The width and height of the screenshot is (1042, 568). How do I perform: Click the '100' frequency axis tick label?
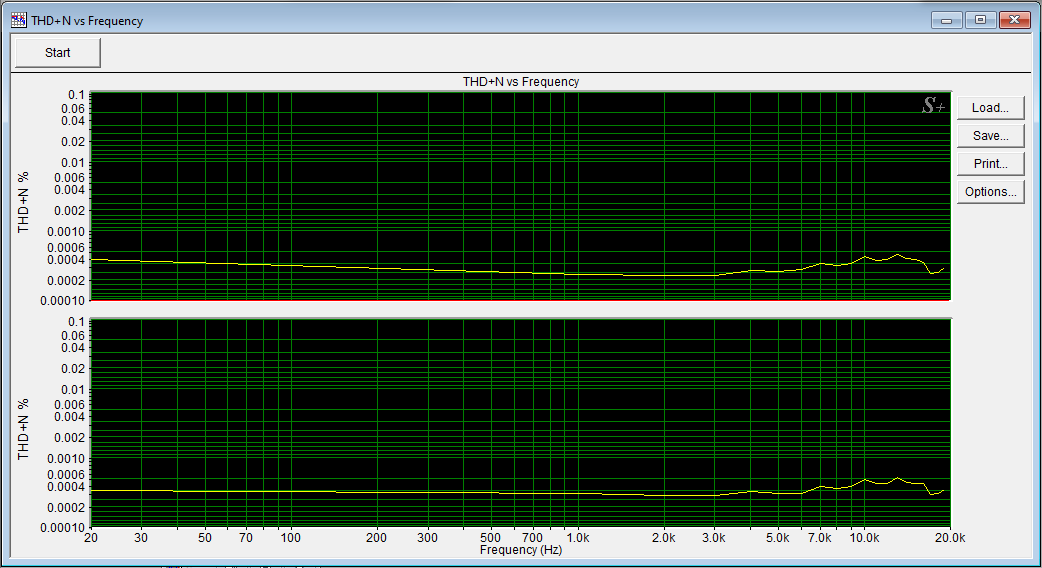pyautogui.click(x=290, y=537)
